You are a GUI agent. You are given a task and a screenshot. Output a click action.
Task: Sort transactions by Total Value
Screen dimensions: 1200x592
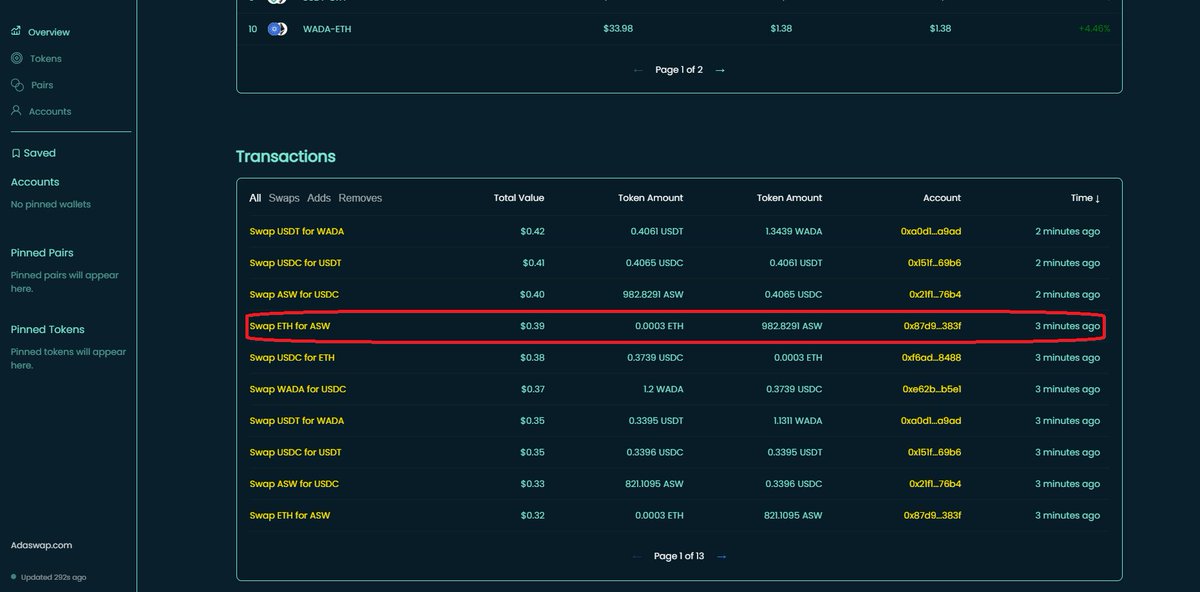coord(519,198)
